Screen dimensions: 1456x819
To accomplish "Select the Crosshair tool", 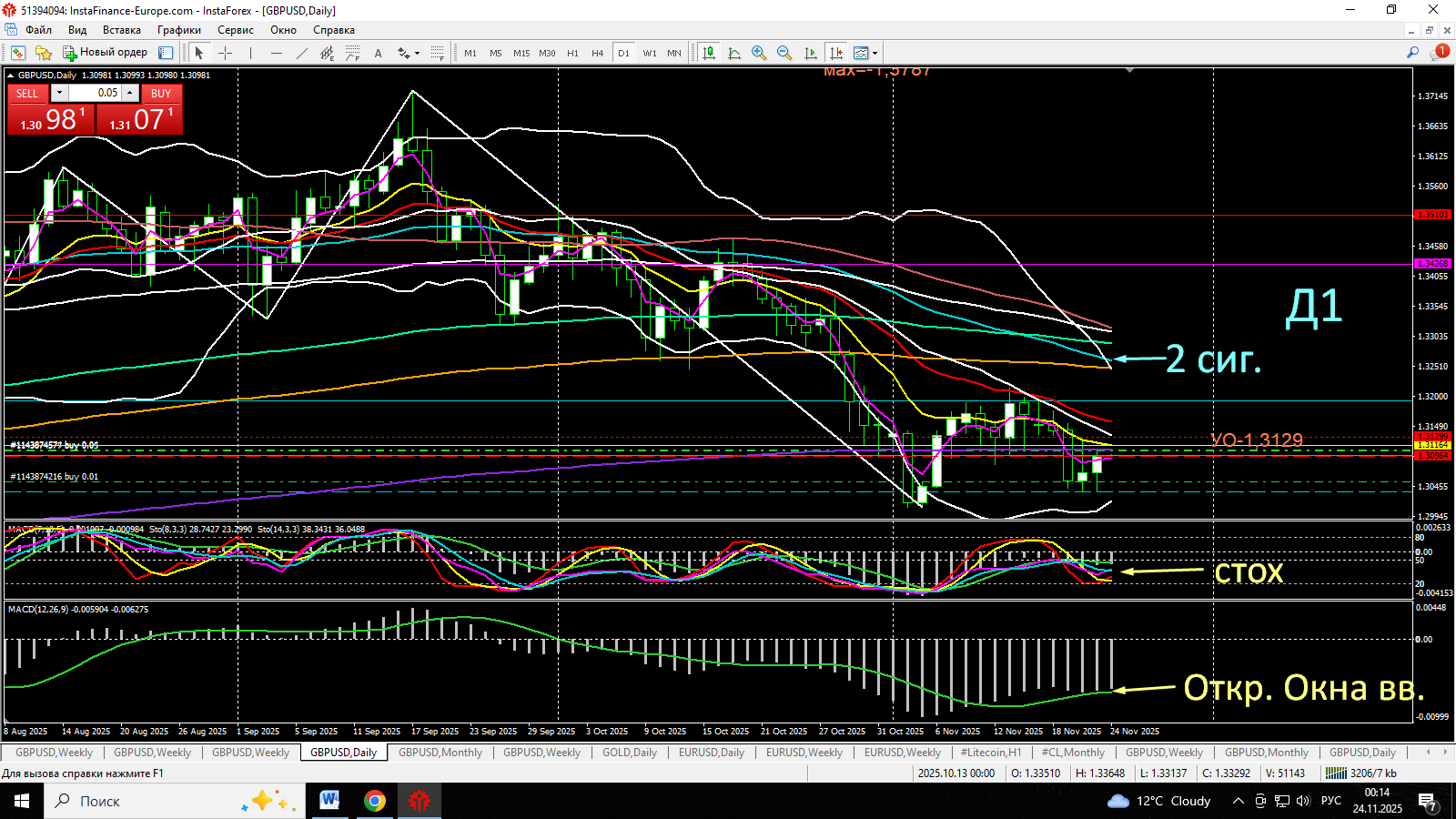I will pyautogui.click(x=225, y=53).
